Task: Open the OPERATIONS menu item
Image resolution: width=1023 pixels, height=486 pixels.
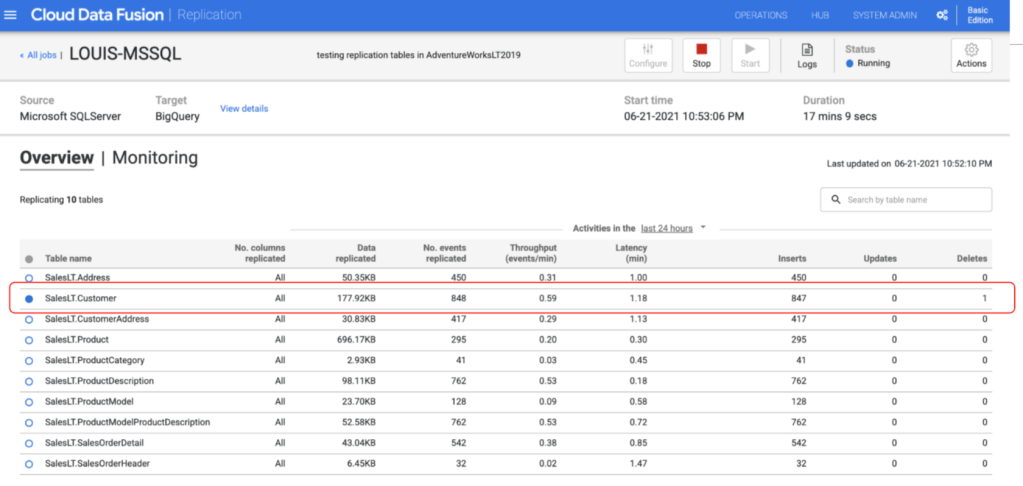Action: [760, 15]
